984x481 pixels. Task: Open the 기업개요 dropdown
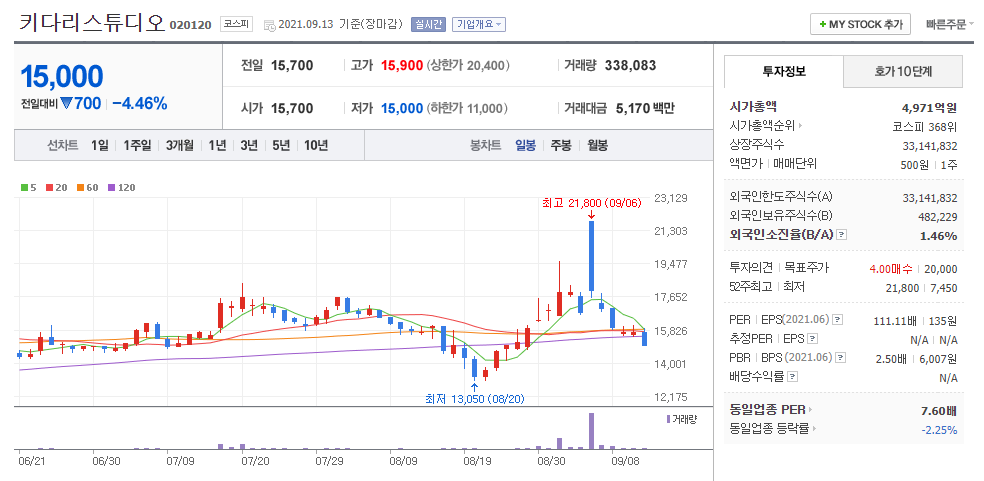tap(479, 24)
